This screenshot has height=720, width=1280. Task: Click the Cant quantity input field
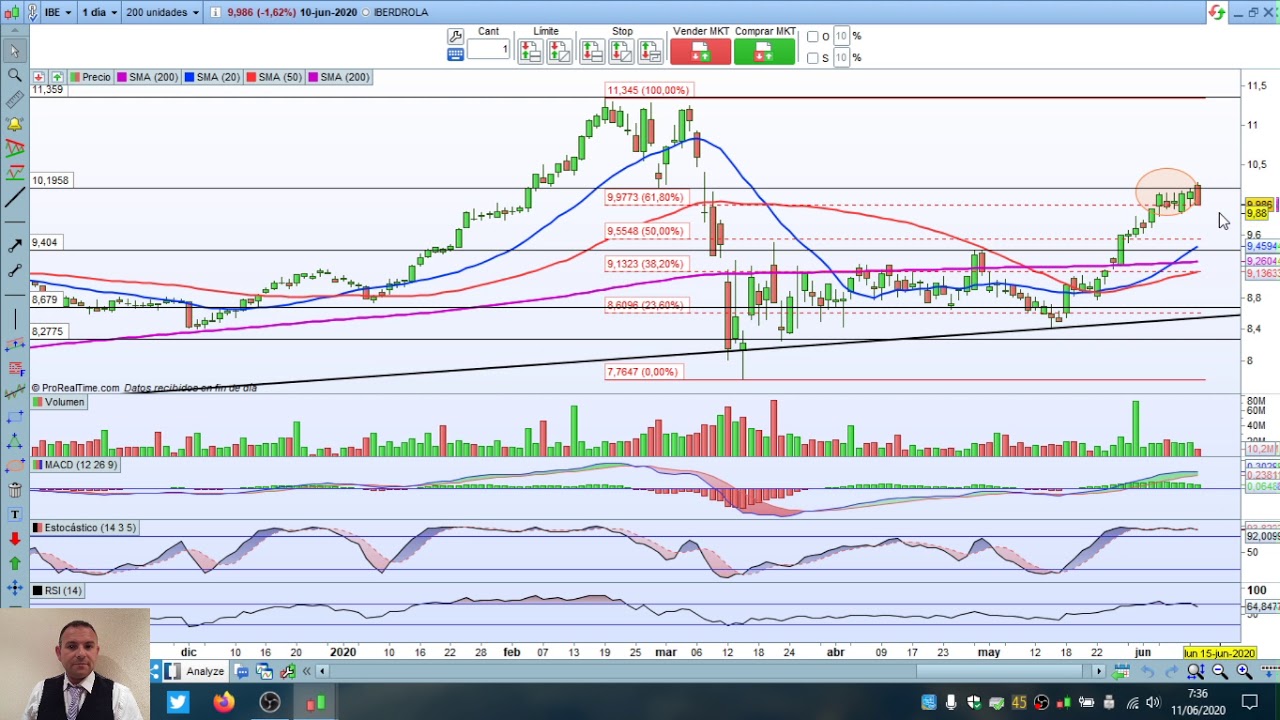pos(488,49)
